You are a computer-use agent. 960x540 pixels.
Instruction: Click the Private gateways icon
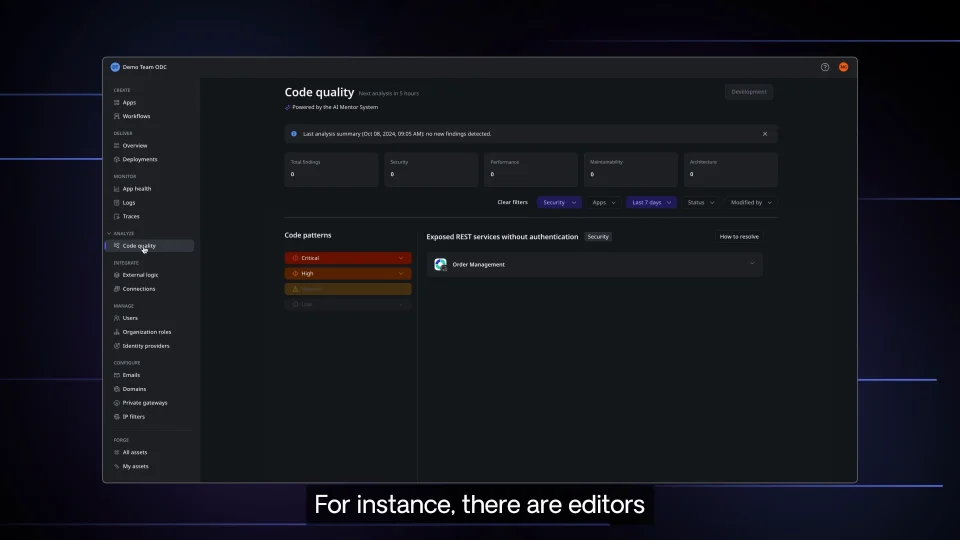(x=116, y=403)
